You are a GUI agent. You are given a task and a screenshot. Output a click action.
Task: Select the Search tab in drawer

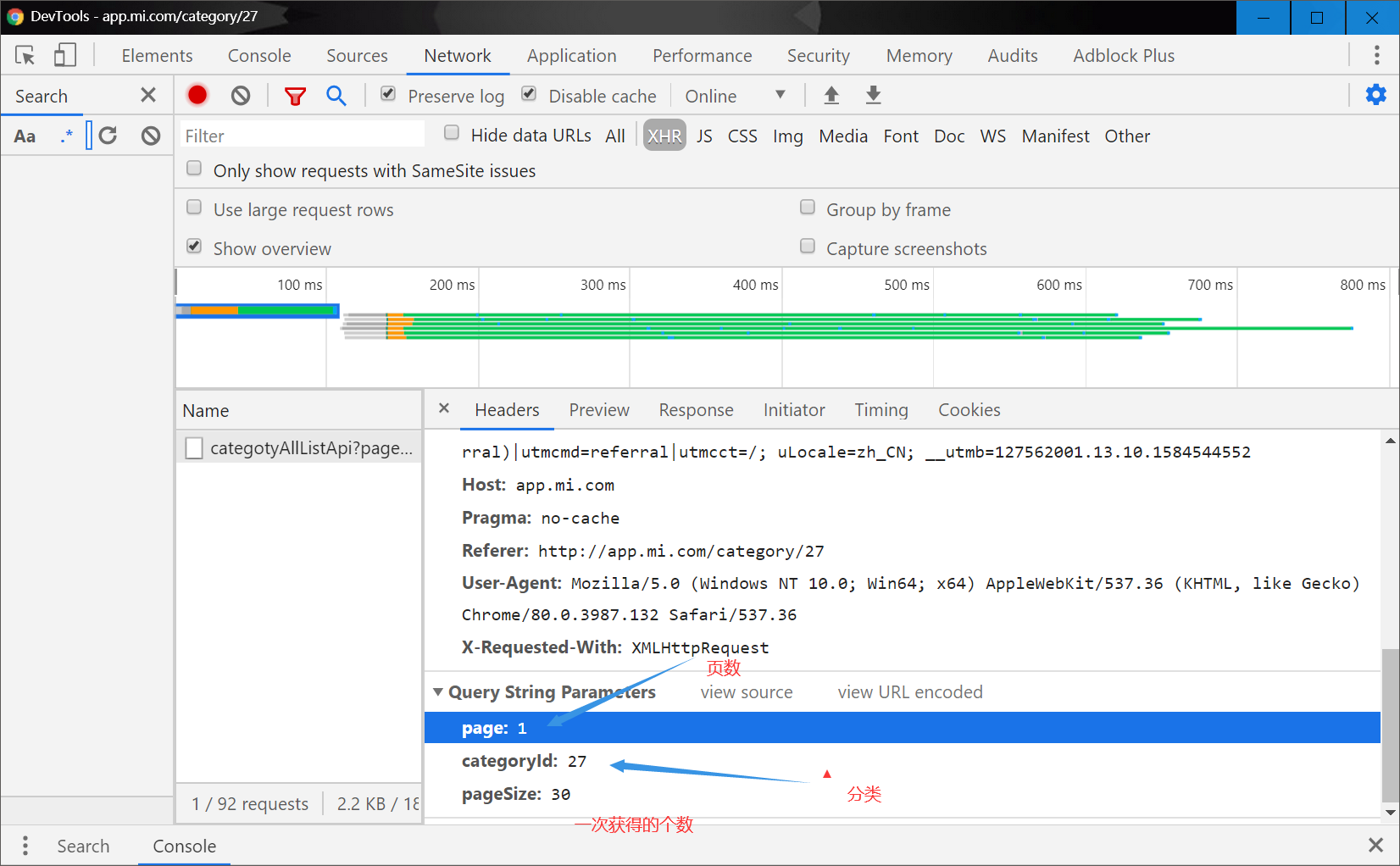83,847
